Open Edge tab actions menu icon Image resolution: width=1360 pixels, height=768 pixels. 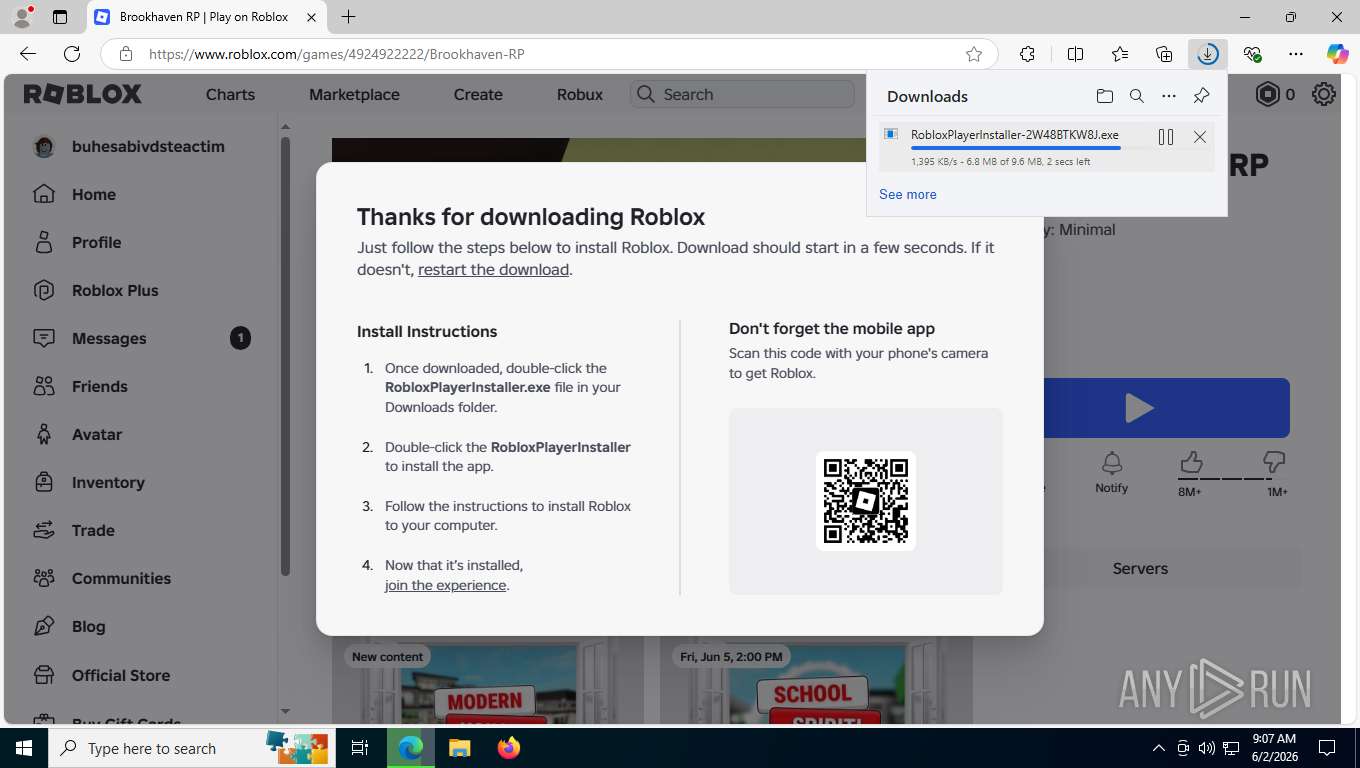(x=60, y=17)
